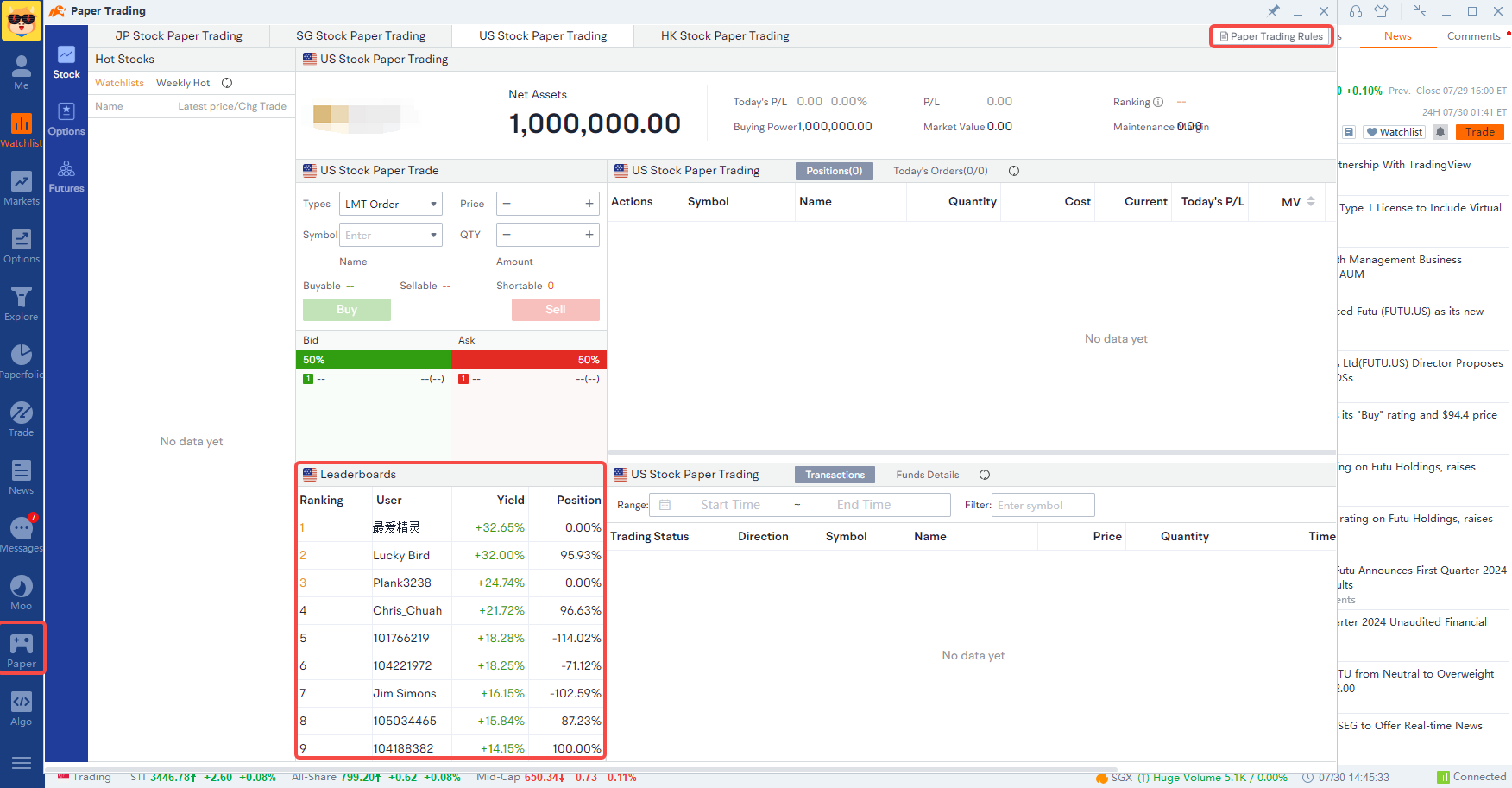This screenshot has height=788, width=1512.
Task: Open the Comments tab in right panel
Action: 1473,36
